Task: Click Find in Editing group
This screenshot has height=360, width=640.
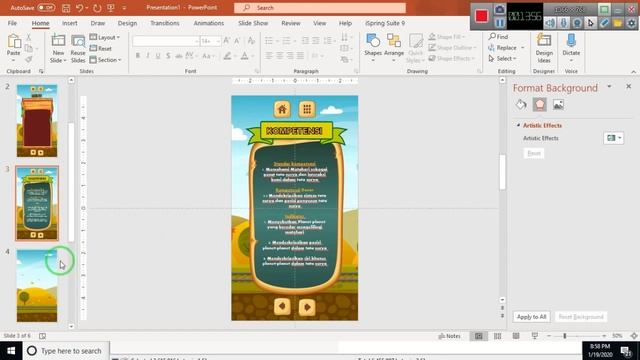Action: (x=498, y=37)
